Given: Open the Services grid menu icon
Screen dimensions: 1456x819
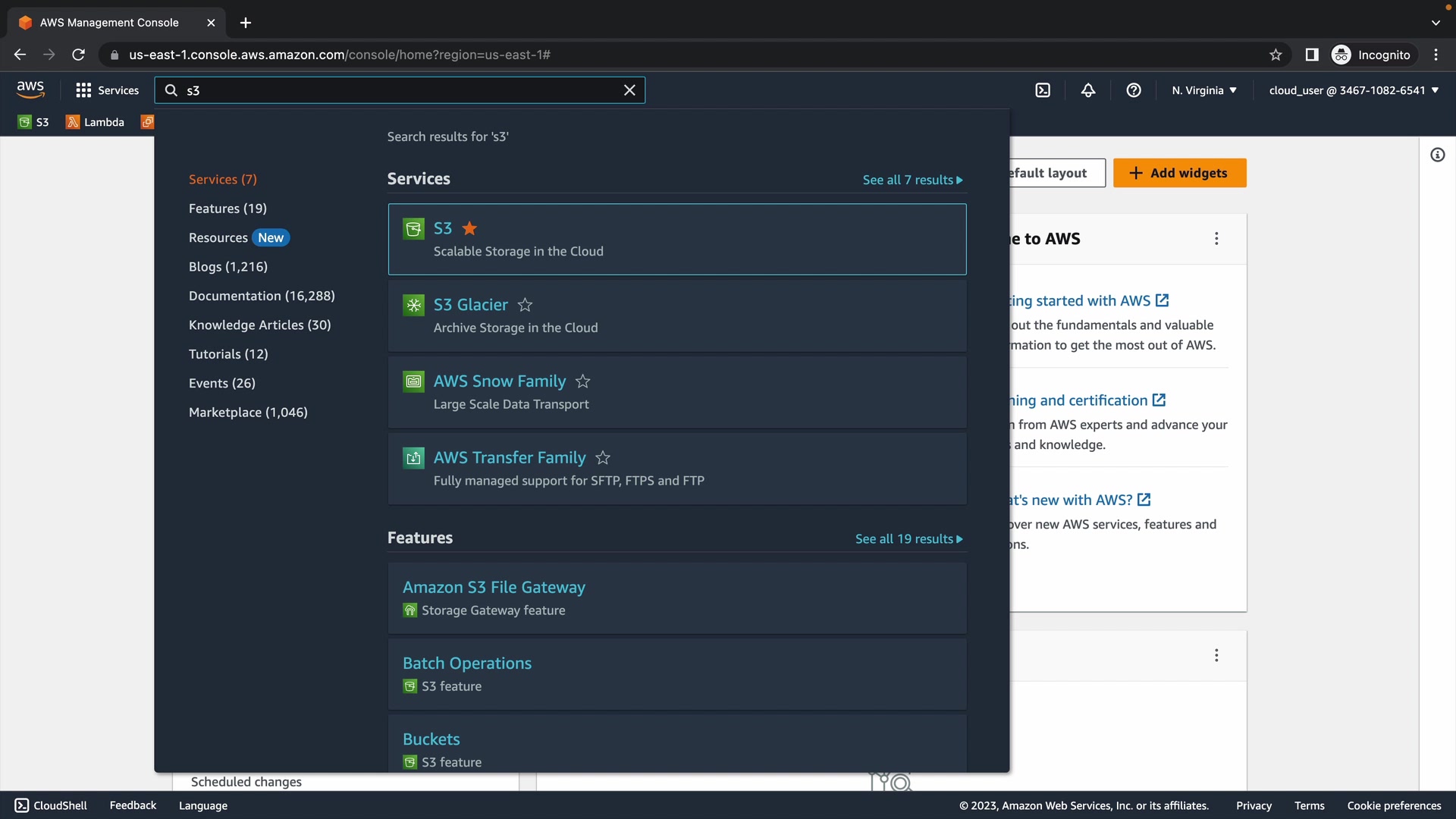Looking at the screenshot, I should tap(83, 90).
